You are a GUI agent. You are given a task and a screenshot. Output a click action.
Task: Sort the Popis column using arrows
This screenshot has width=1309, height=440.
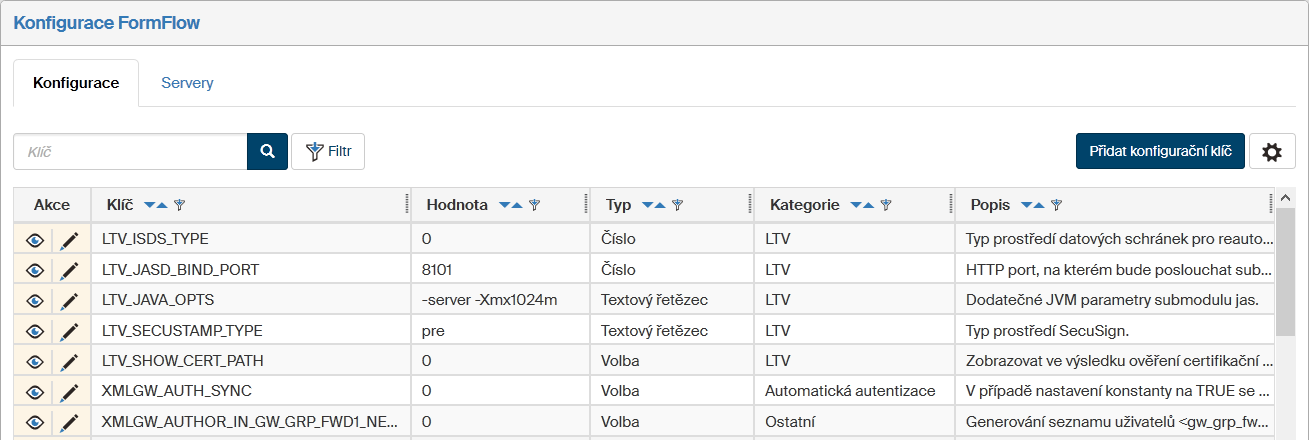click(x=1031, y=205)
